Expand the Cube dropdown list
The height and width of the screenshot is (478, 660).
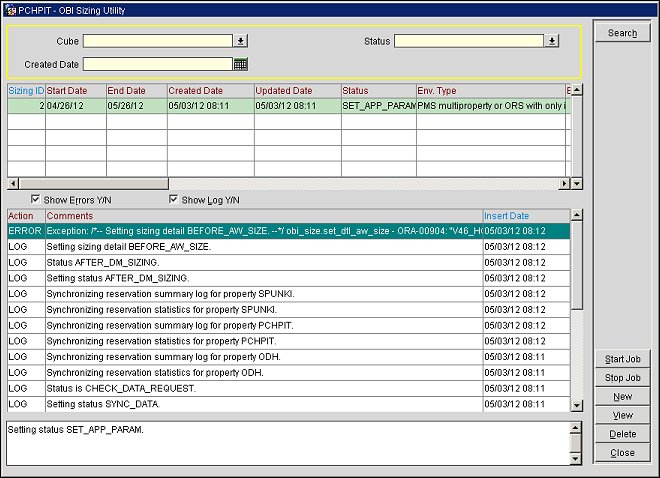(x=240, y=41)
